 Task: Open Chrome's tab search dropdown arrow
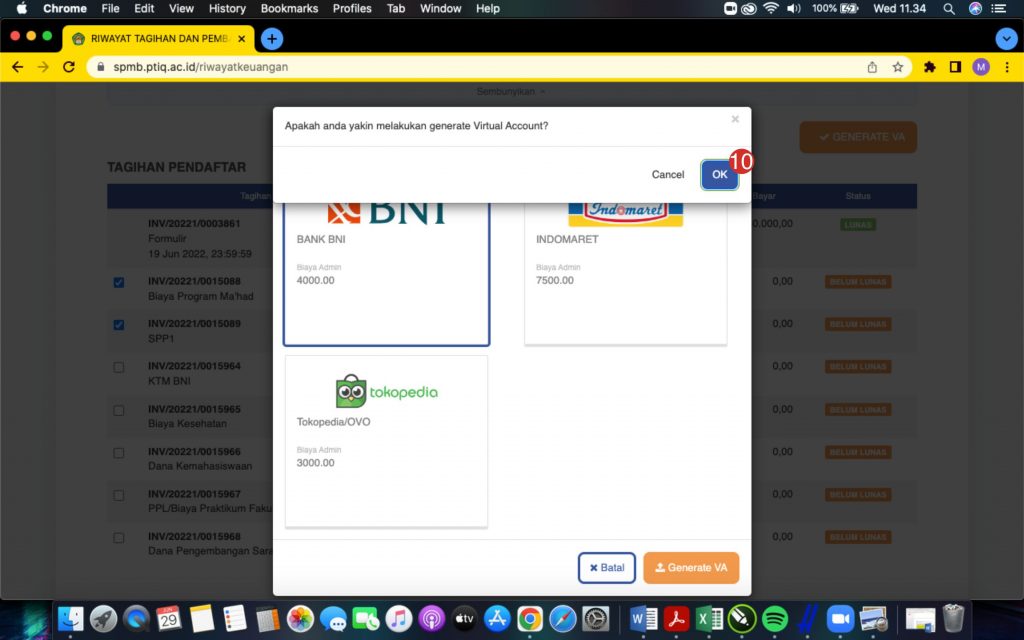[x=1006, y=39]
